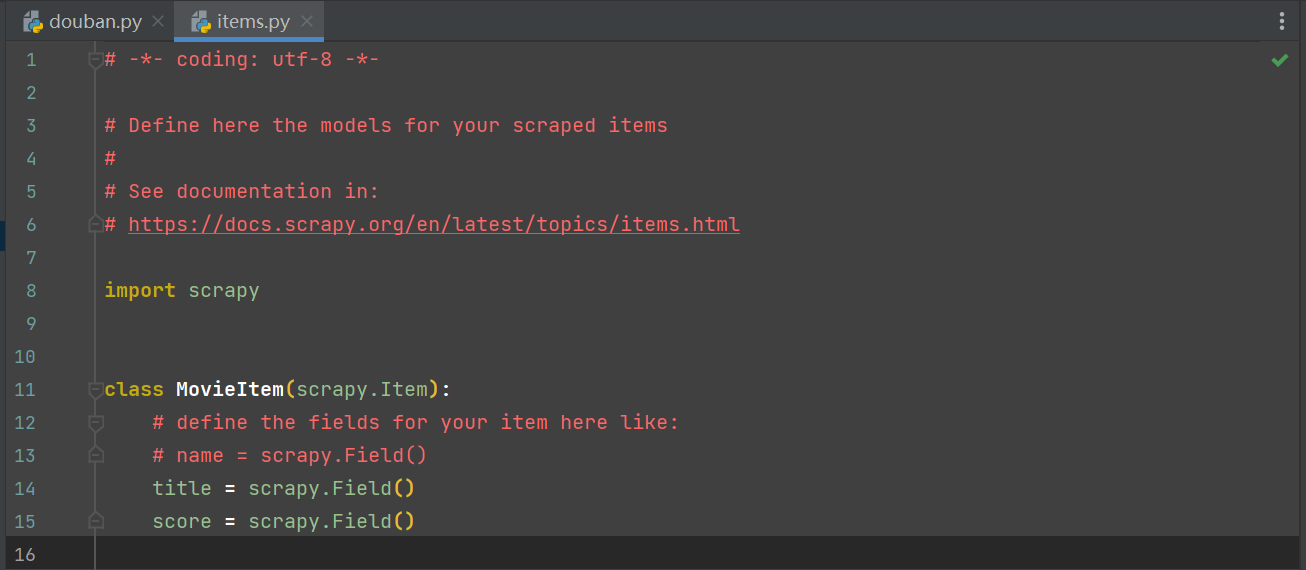Click the green inspection checkmark icon
1306x570 pixels.
tap(1279, 61)
